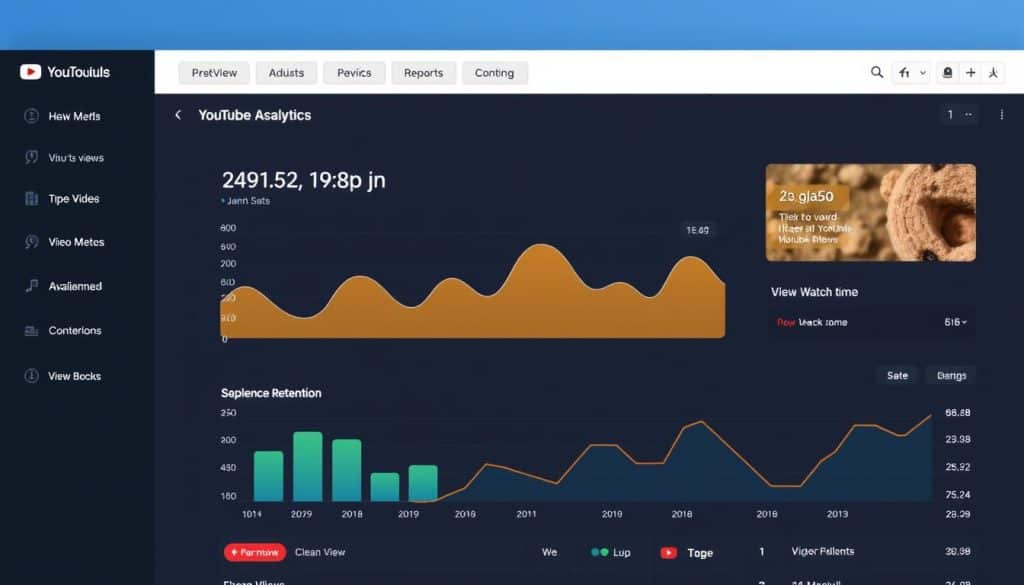Click the Conterions sidebar icon
1024x585 pixels.
click(x=31, y=330)
